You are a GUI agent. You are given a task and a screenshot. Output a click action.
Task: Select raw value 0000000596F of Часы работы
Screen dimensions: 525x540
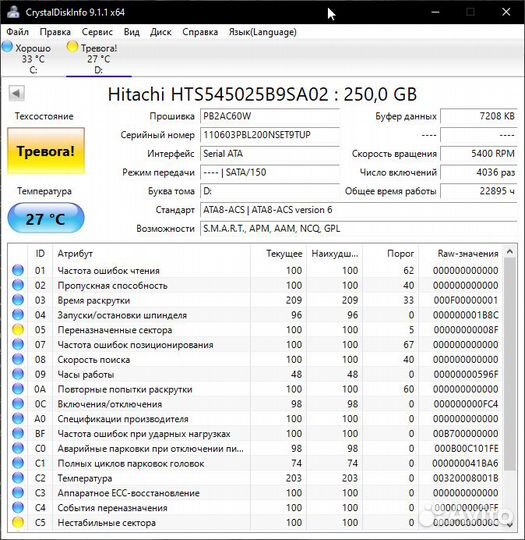pos(466,374)
